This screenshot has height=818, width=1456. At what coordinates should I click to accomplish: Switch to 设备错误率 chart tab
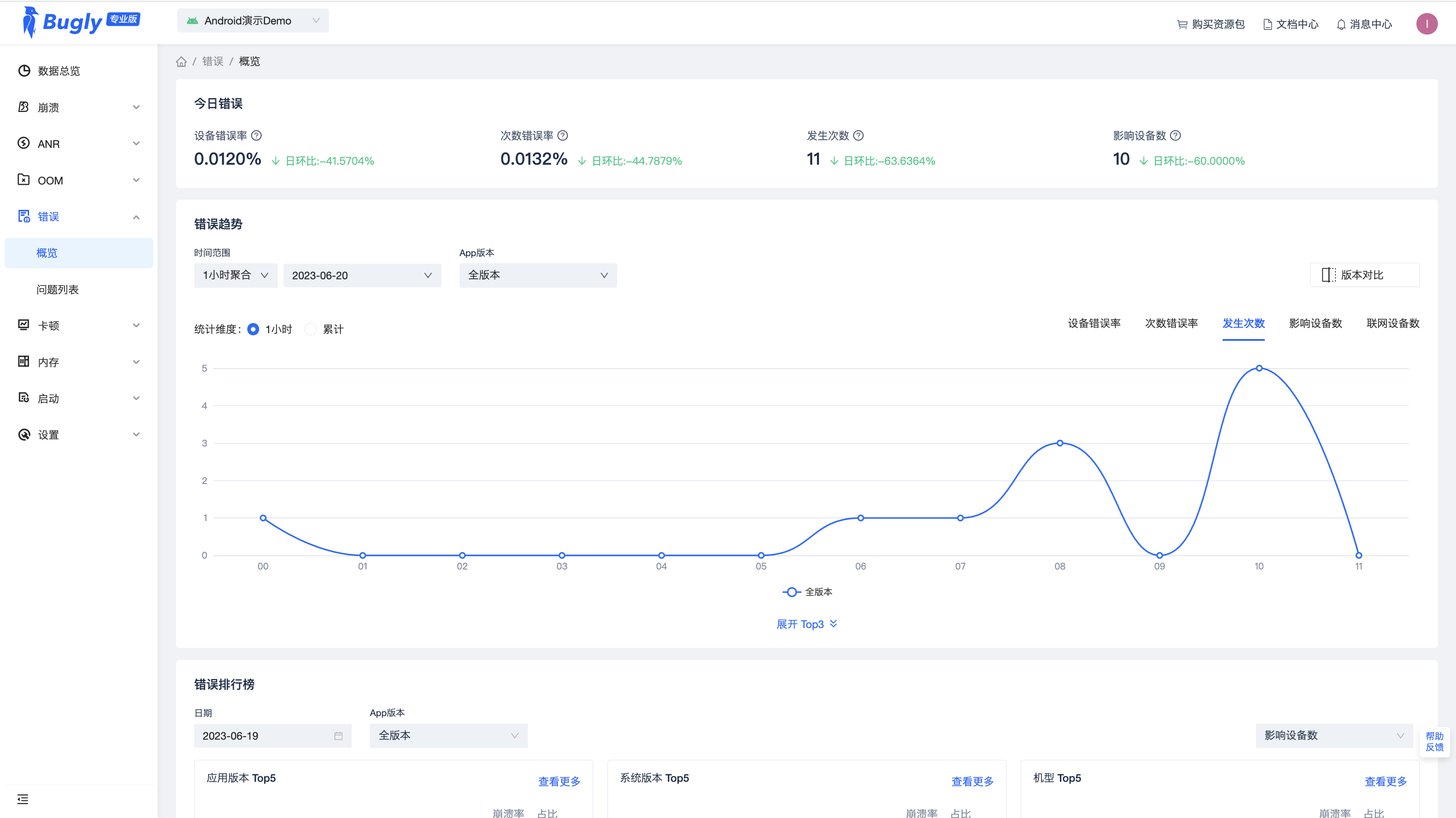[x=1094, y=323]
